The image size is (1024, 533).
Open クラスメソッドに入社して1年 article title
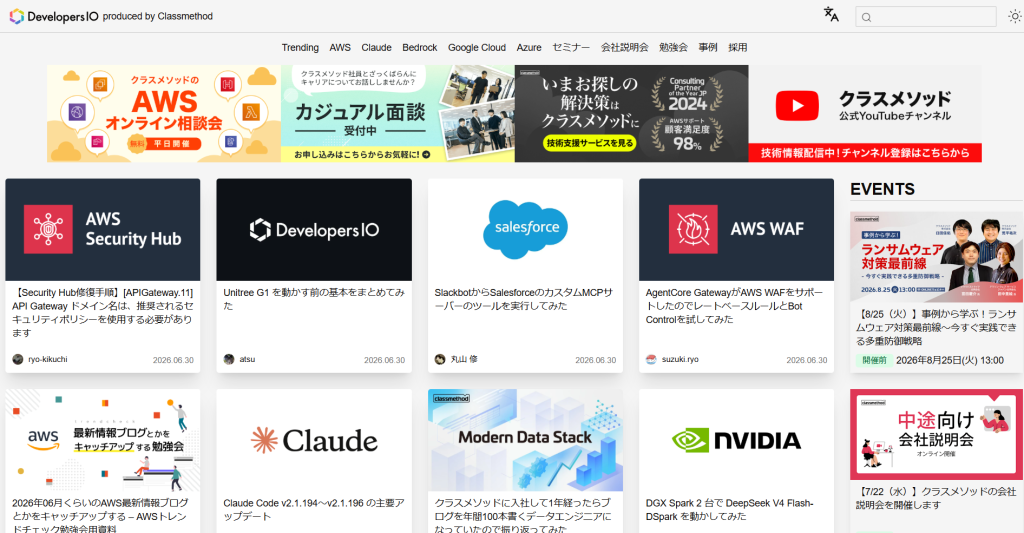pos(523,517)
